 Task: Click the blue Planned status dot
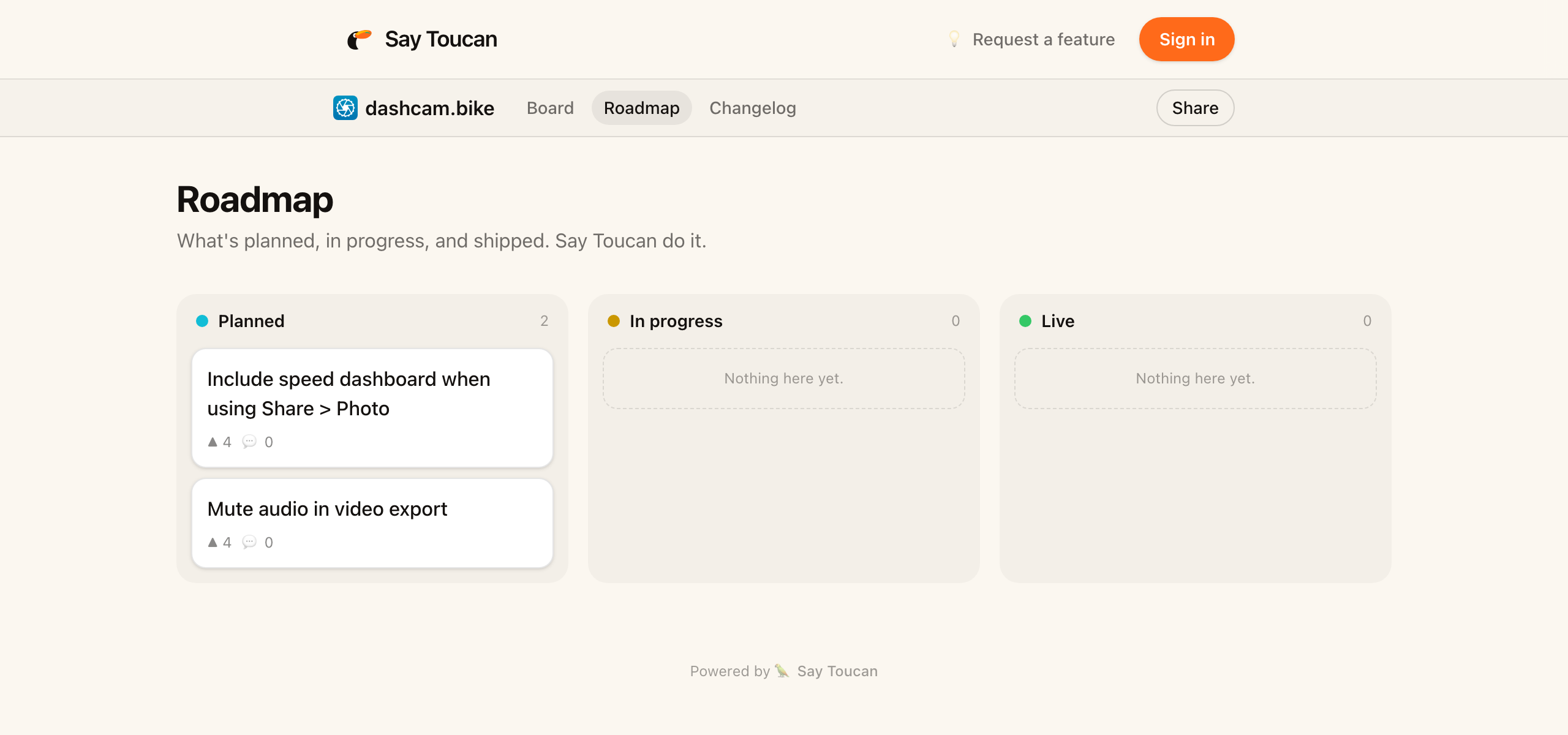(202, 321)
